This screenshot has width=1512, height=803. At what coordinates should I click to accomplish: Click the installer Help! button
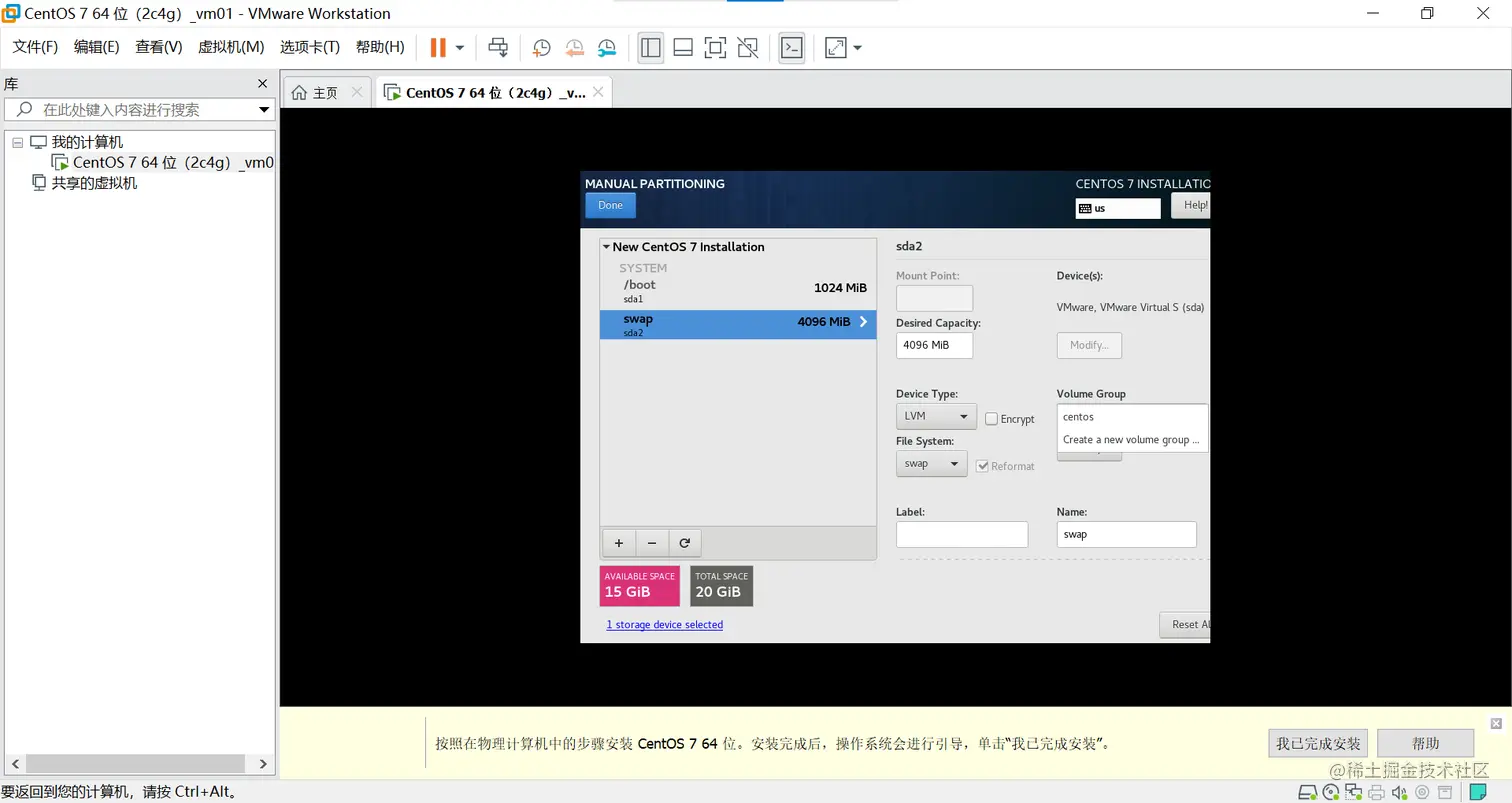[1190, 206]
